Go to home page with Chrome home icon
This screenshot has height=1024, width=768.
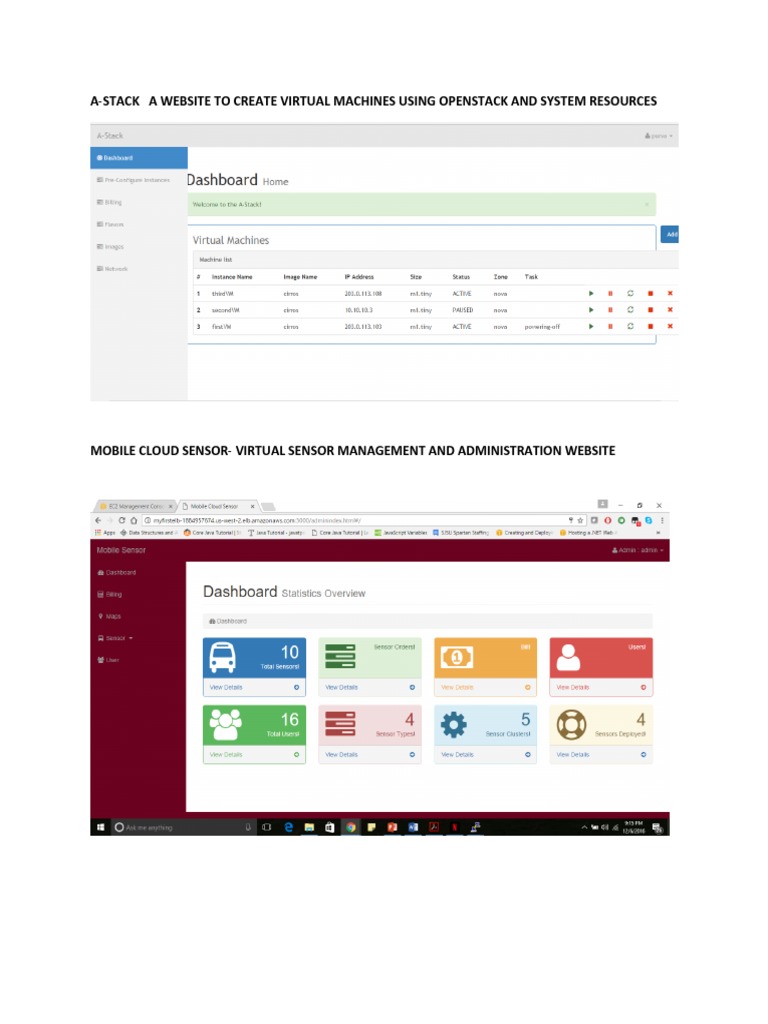click(134, 520)
